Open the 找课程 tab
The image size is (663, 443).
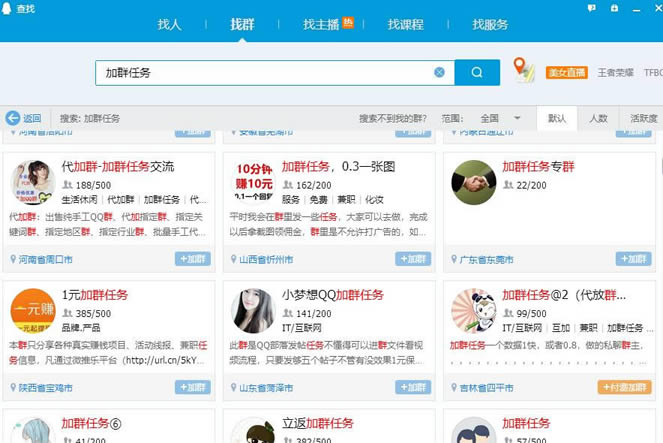(x=406, y=24)
